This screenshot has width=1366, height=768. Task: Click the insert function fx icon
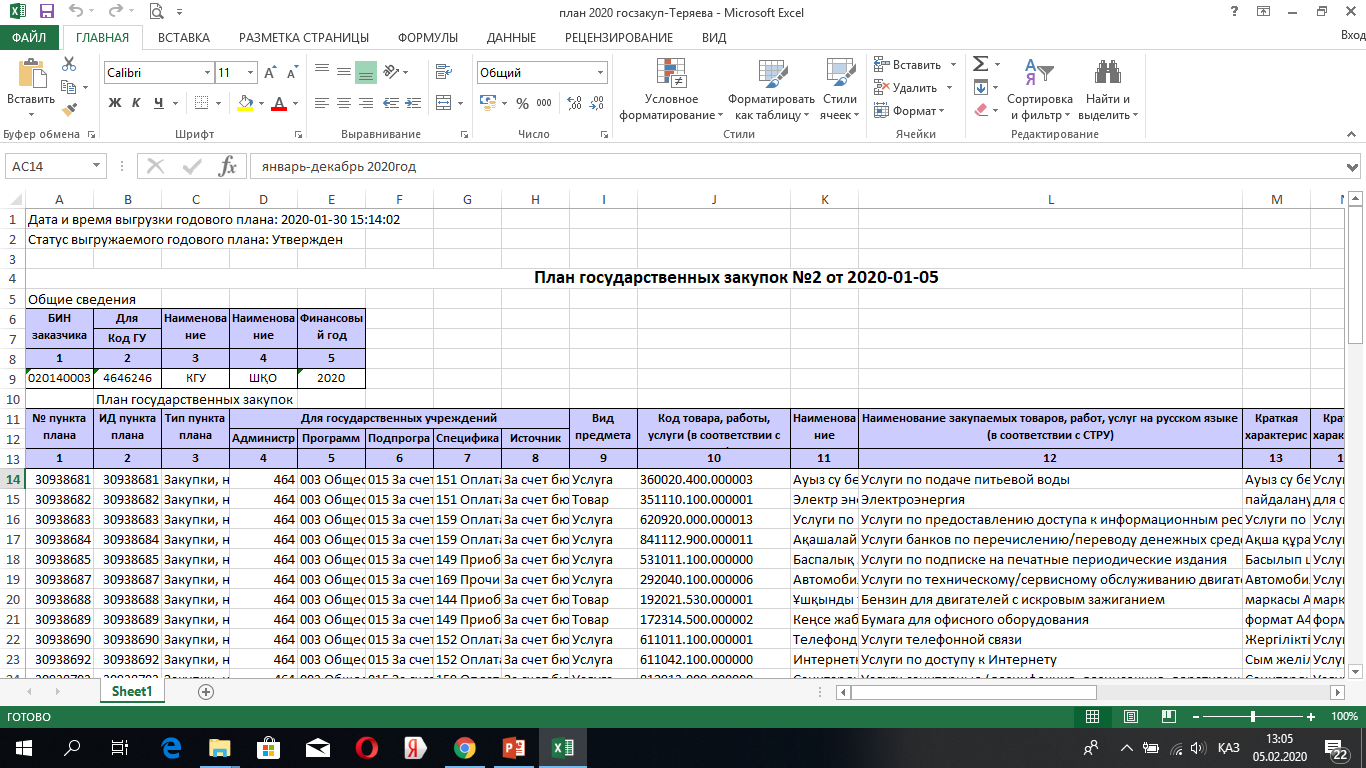click(227, 166)
